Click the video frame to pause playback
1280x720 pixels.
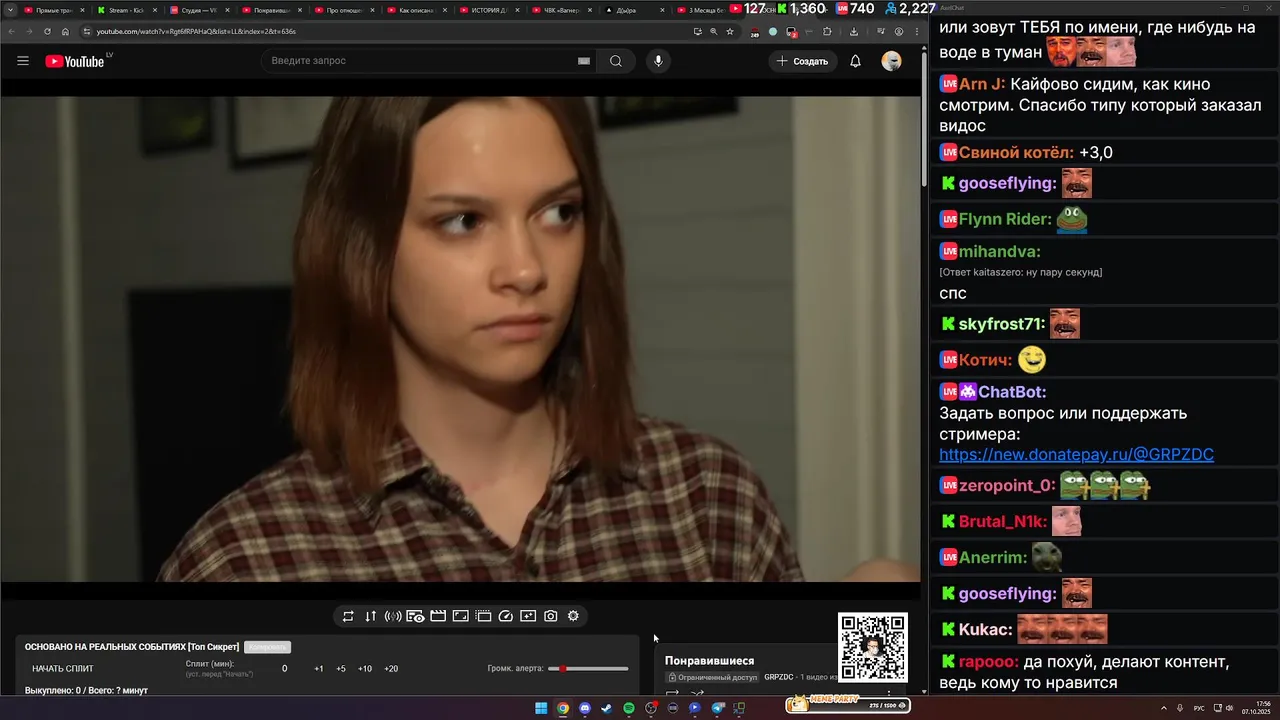[x=460, y=339]
